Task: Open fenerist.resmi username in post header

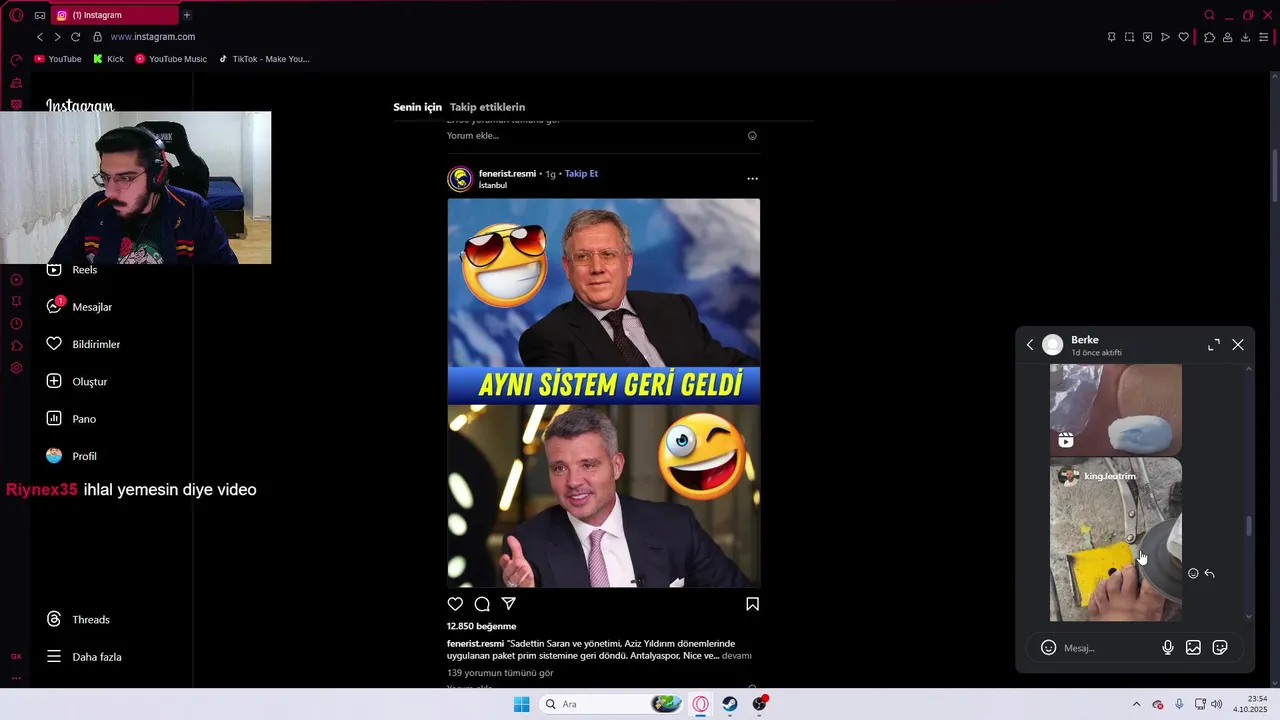Action: click(507, 174)
